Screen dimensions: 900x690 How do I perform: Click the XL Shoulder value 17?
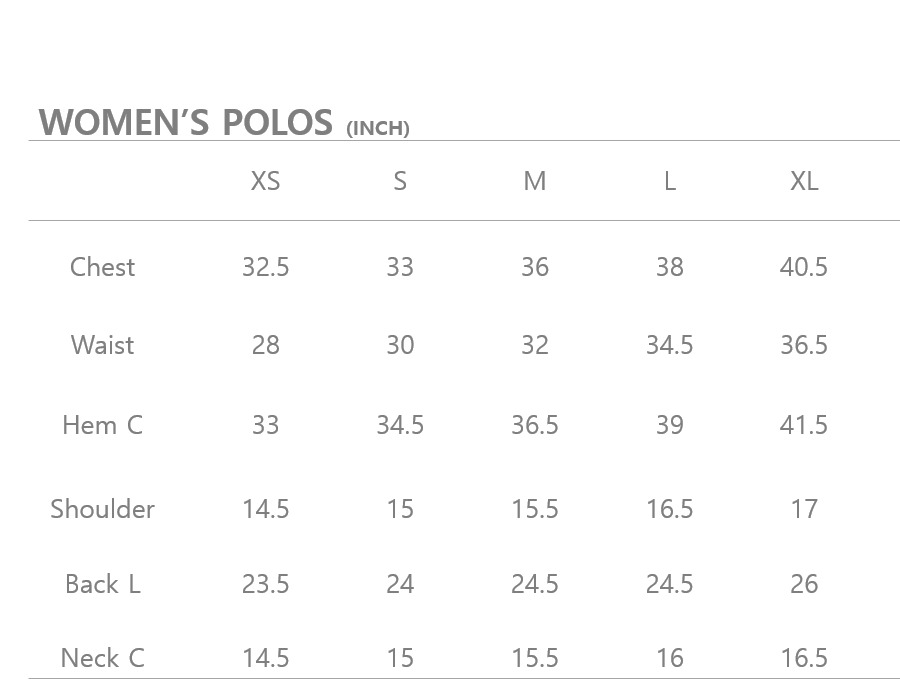tap(804, 509)
